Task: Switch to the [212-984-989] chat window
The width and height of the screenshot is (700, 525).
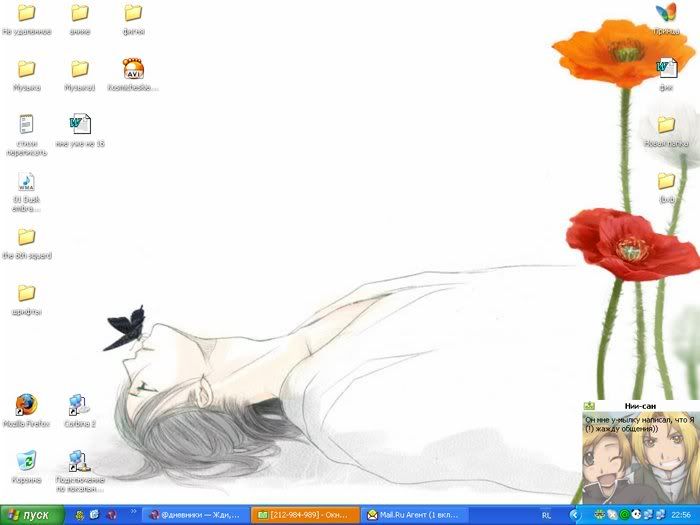Action: point(305,515)
